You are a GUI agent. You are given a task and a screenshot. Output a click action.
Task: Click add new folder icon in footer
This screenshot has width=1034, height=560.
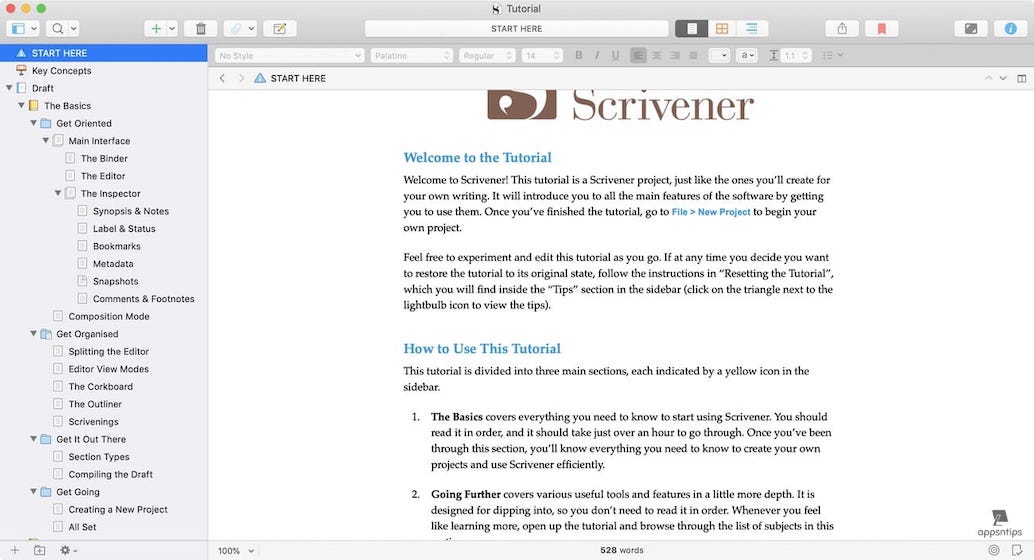coord(40,550)
